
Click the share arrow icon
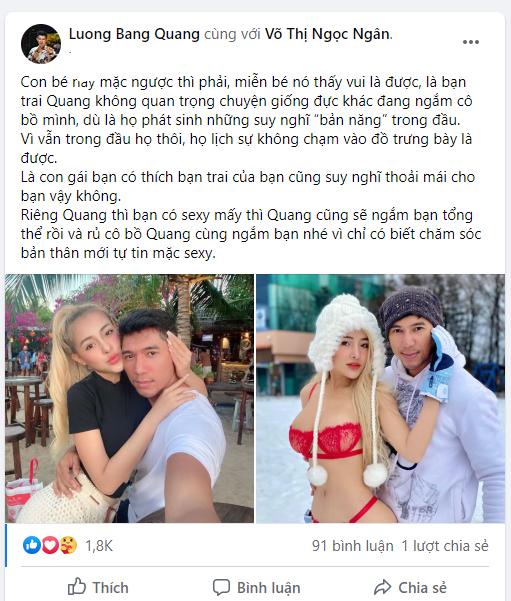(383, 587)
